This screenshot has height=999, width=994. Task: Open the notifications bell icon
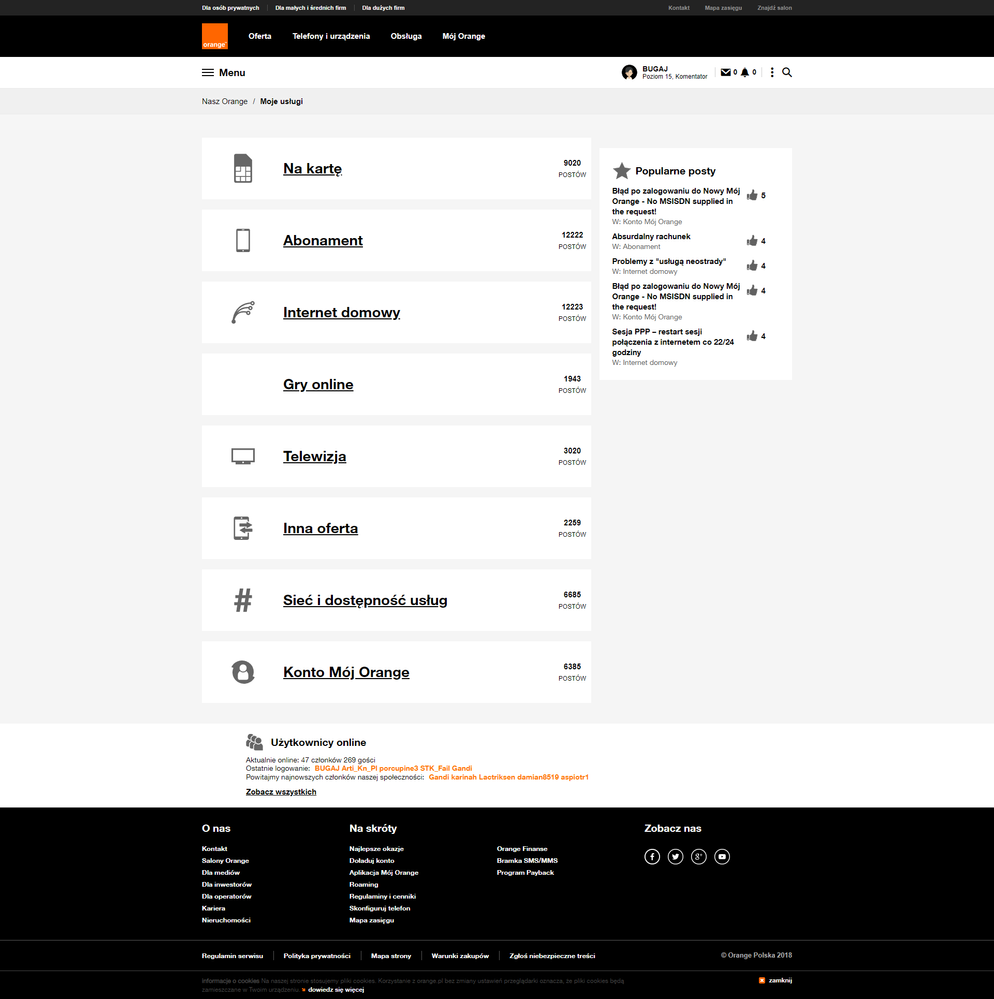tap(744, 73)
